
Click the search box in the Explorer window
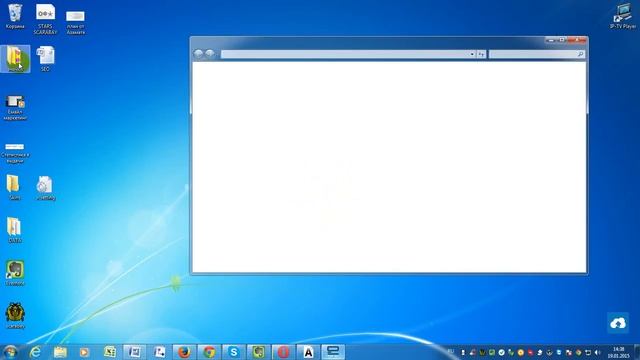point(537,54)
